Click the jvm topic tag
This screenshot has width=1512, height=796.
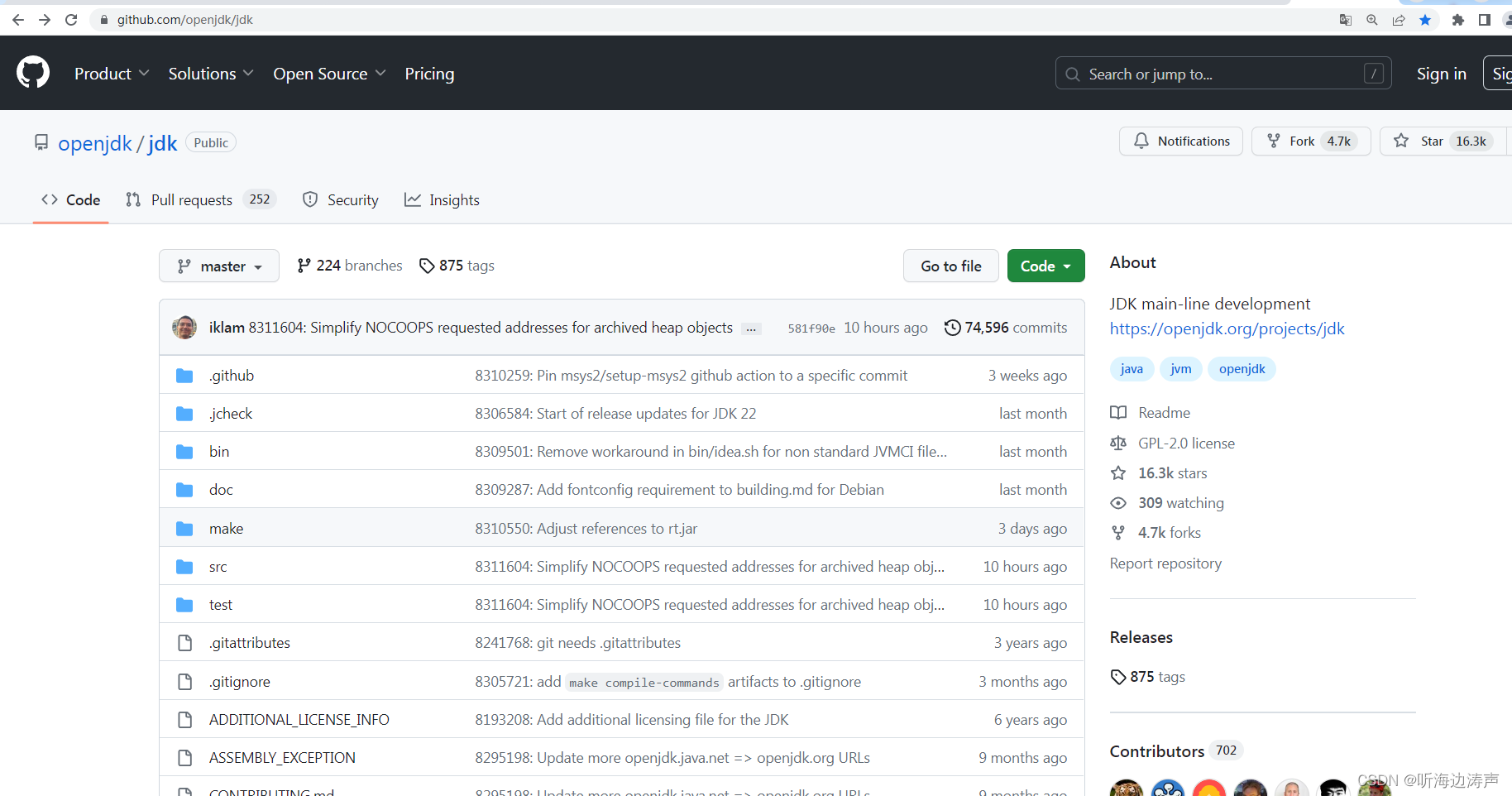tap(1181, 369)
